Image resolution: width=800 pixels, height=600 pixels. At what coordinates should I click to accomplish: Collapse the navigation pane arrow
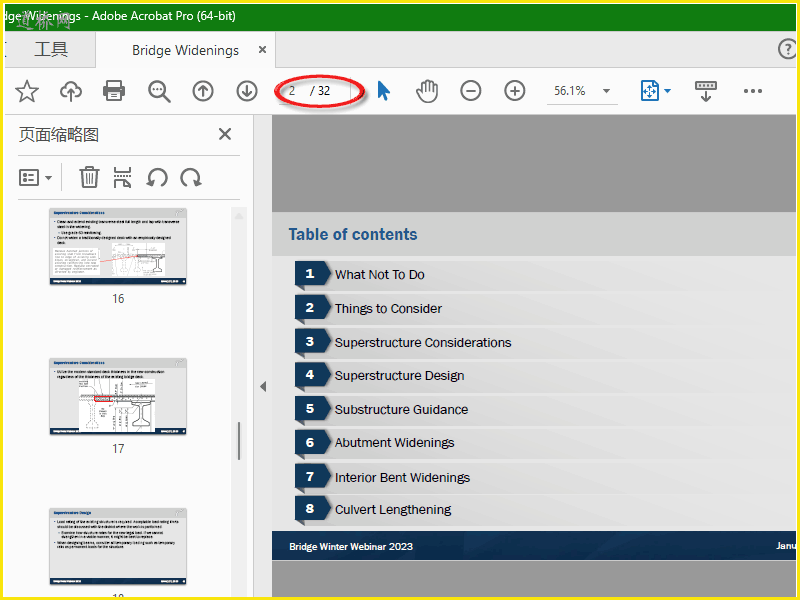click(263, 387)
